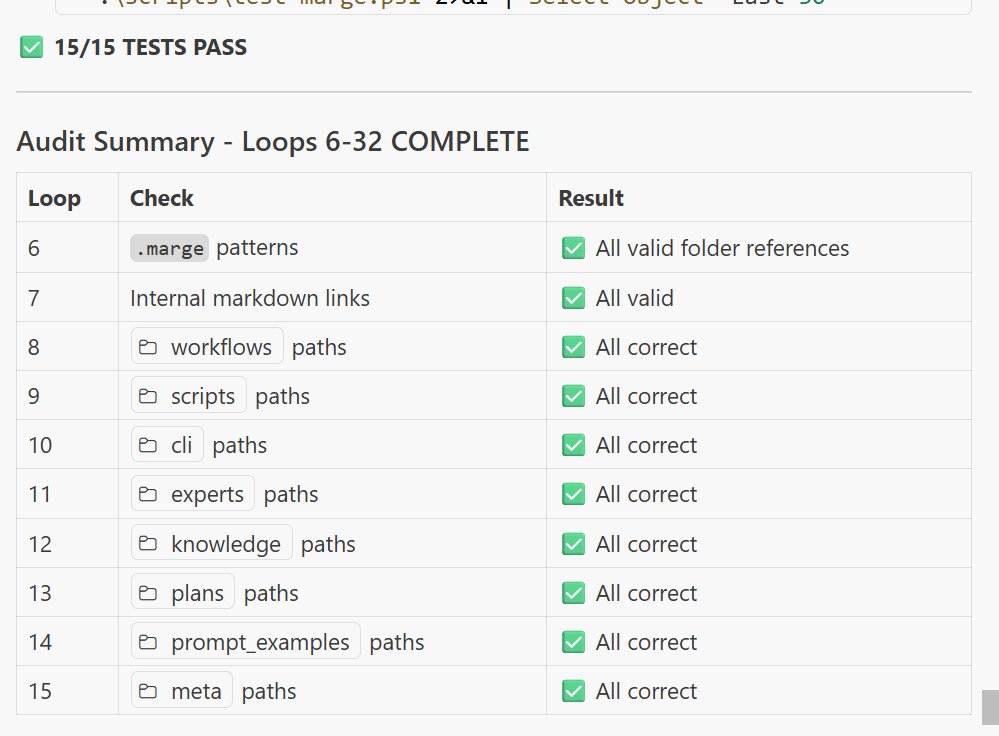This screenshot has height=736, width=999.
Task: Click the vertical scrollbar thumb
Action: [990, 707]
